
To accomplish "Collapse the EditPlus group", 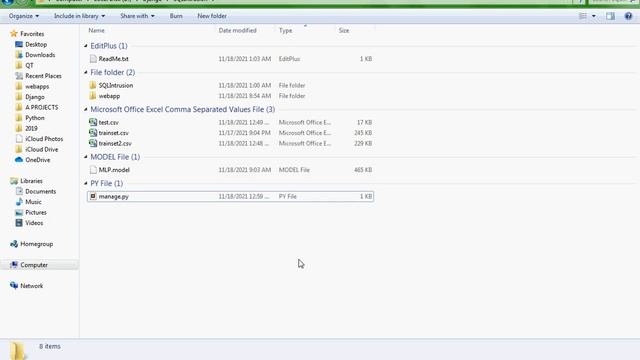I will click(86, 46).
